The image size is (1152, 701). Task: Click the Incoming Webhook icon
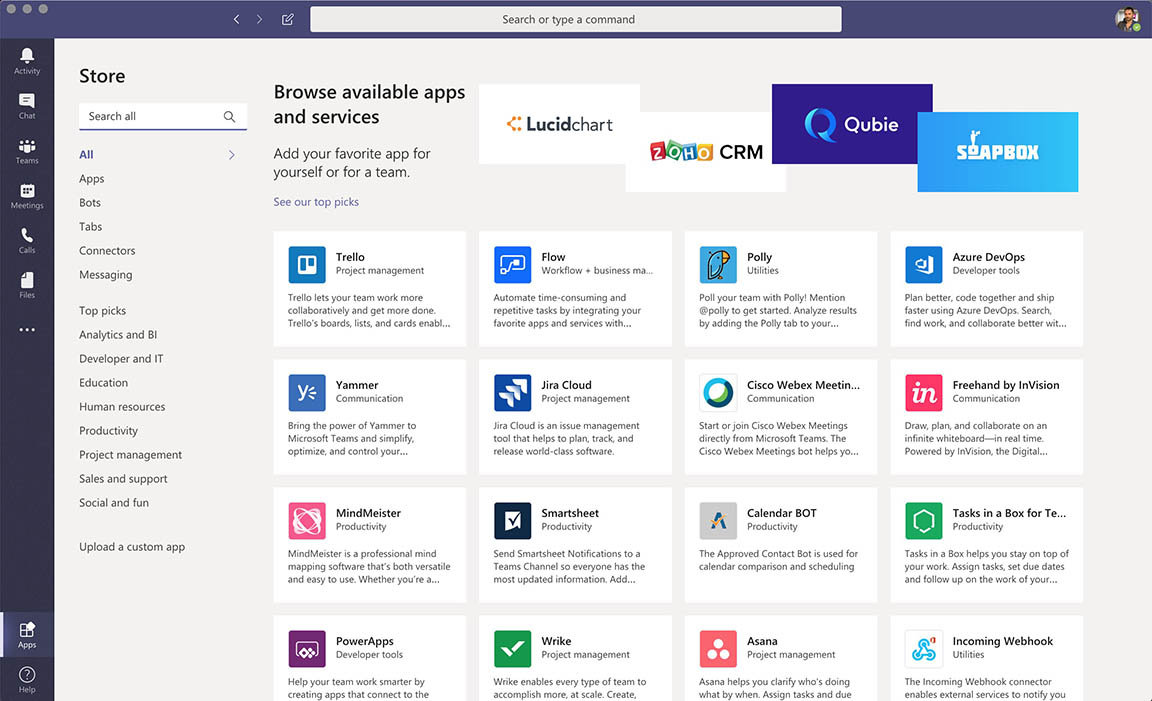[924, 648]
